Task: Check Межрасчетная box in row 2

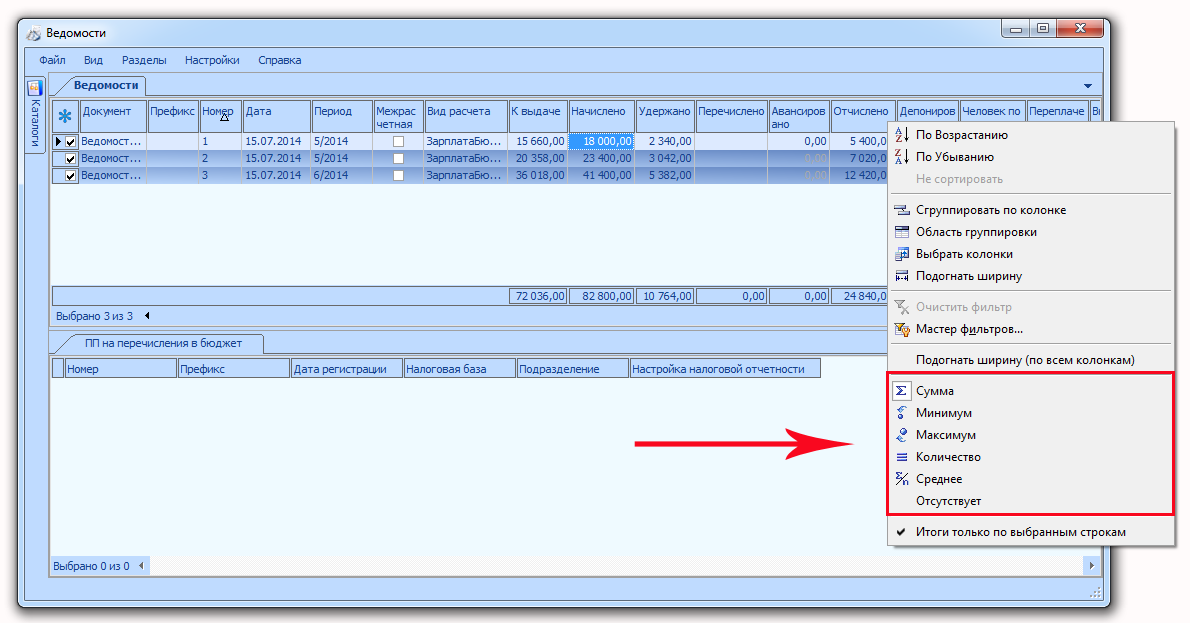Action: tap(398, 159)
